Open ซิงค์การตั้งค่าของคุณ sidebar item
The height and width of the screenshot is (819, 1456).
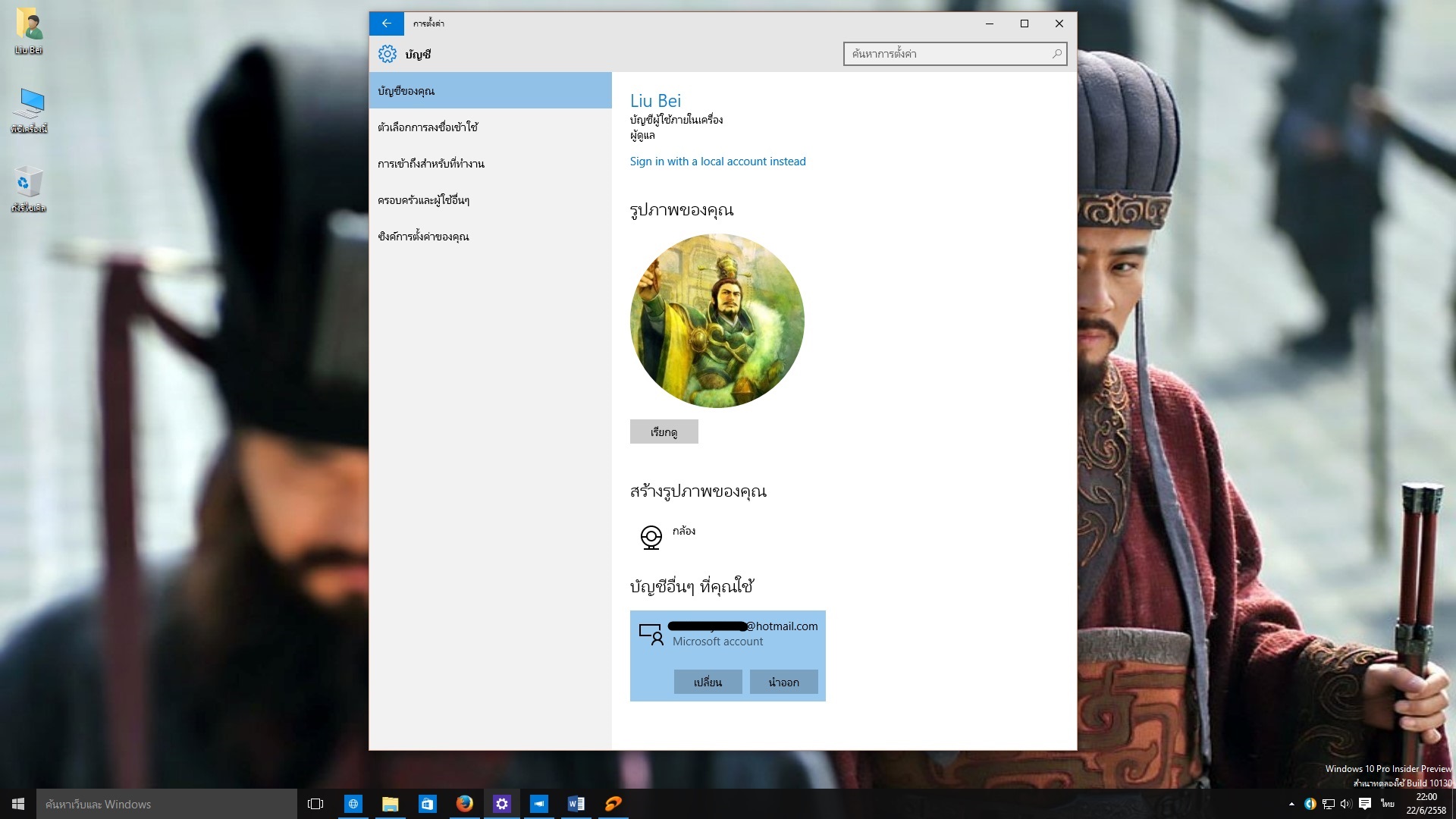click(x=423, y=237)
